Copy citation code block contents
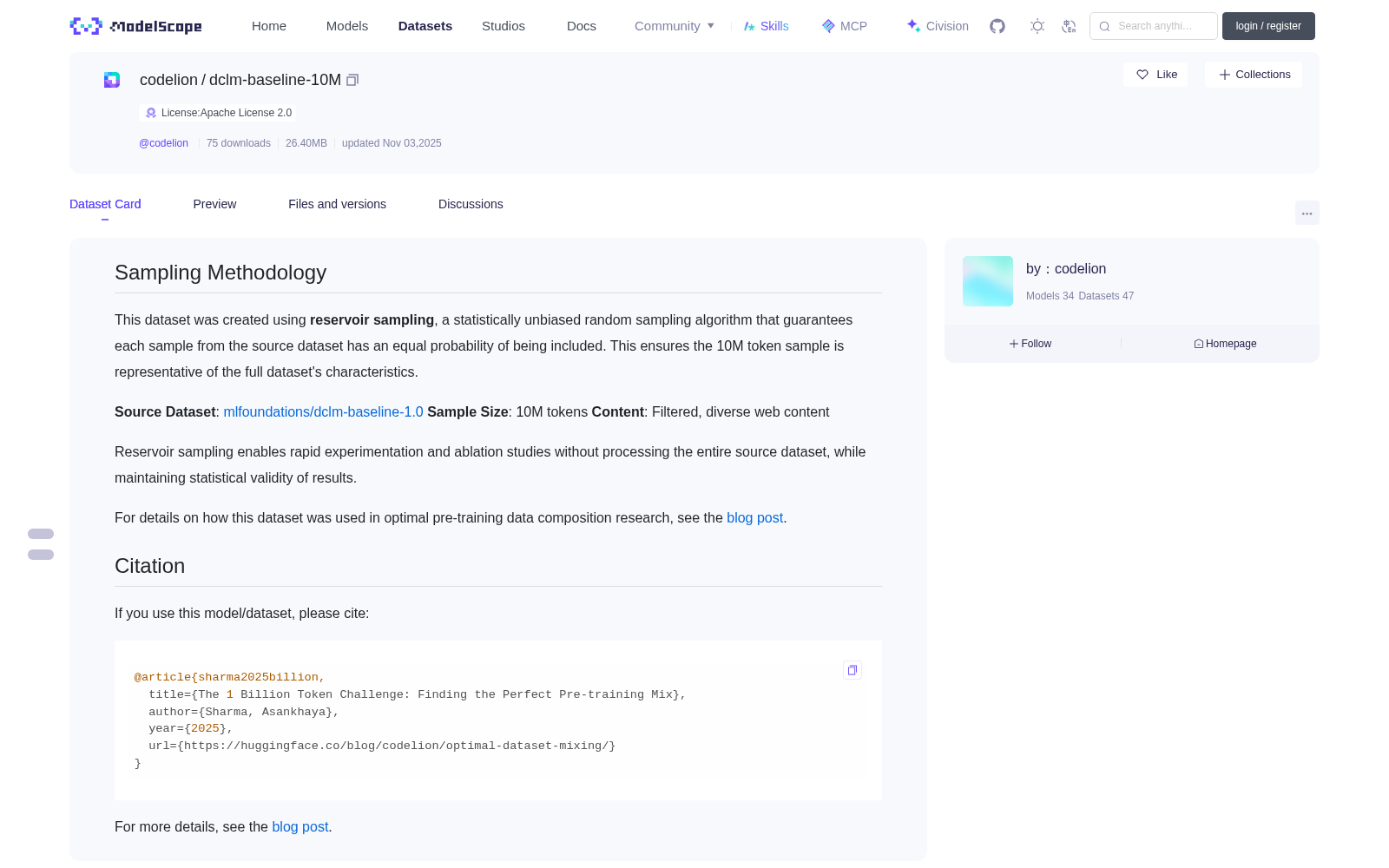 coord(852,670)
